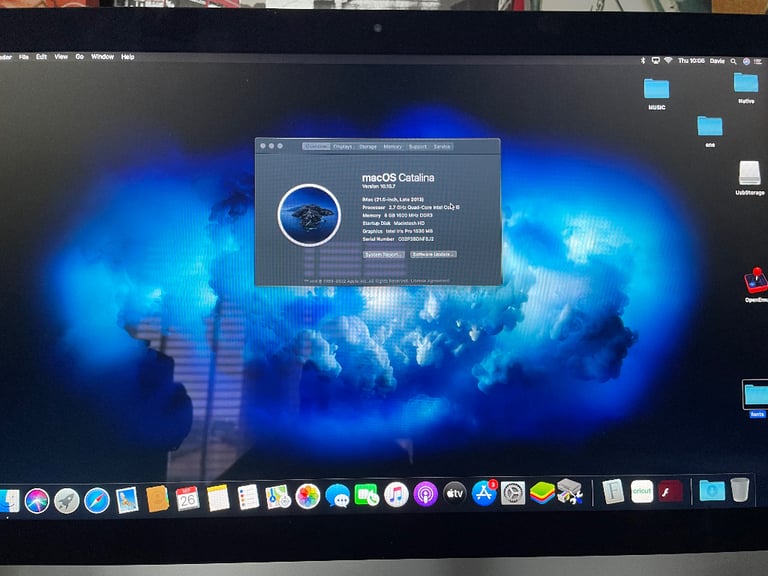
Task: Open Font File Browser F icon in Dock
Action: tap(613, 491)
